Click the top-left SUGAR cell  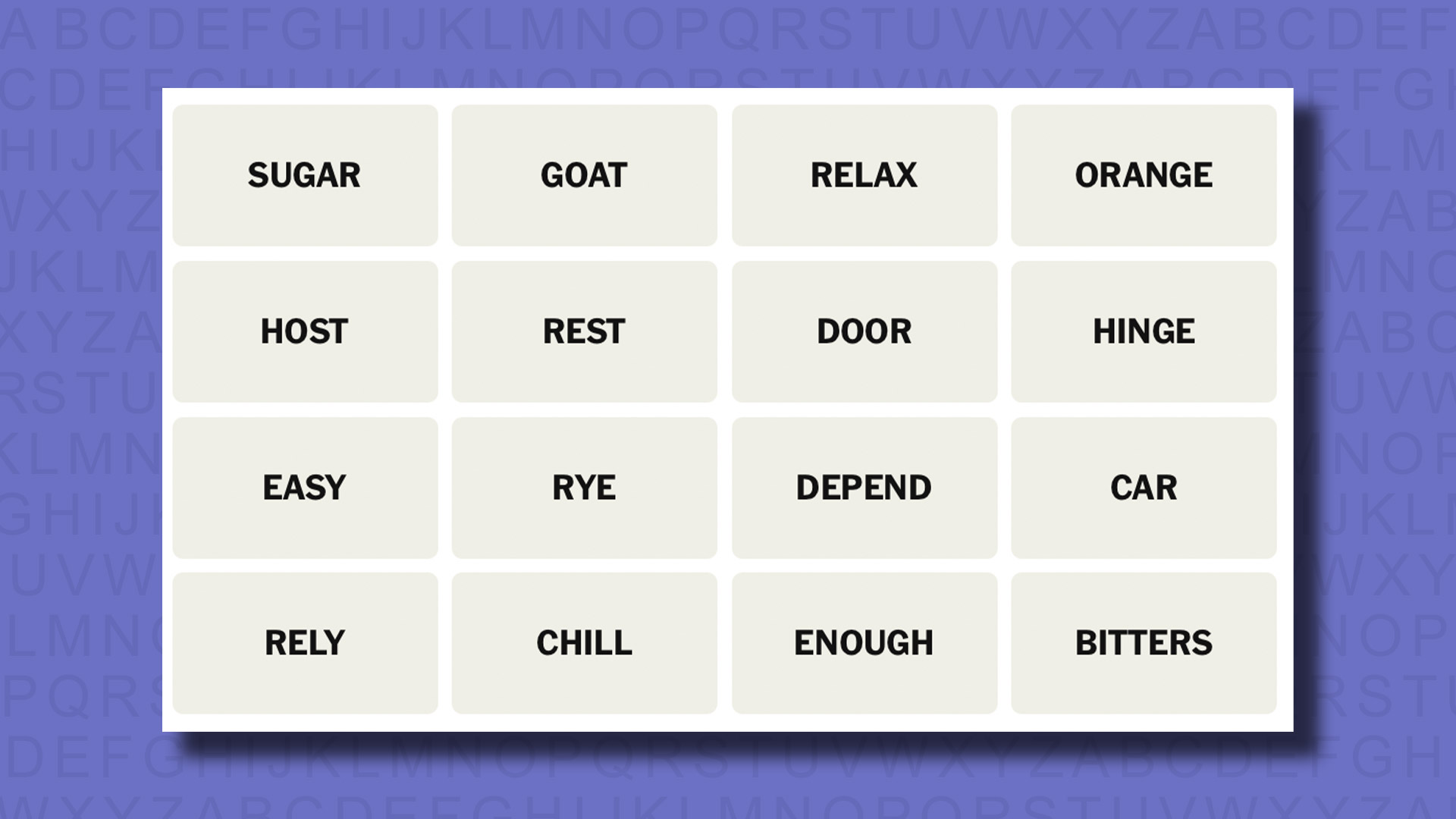[304, 175]
